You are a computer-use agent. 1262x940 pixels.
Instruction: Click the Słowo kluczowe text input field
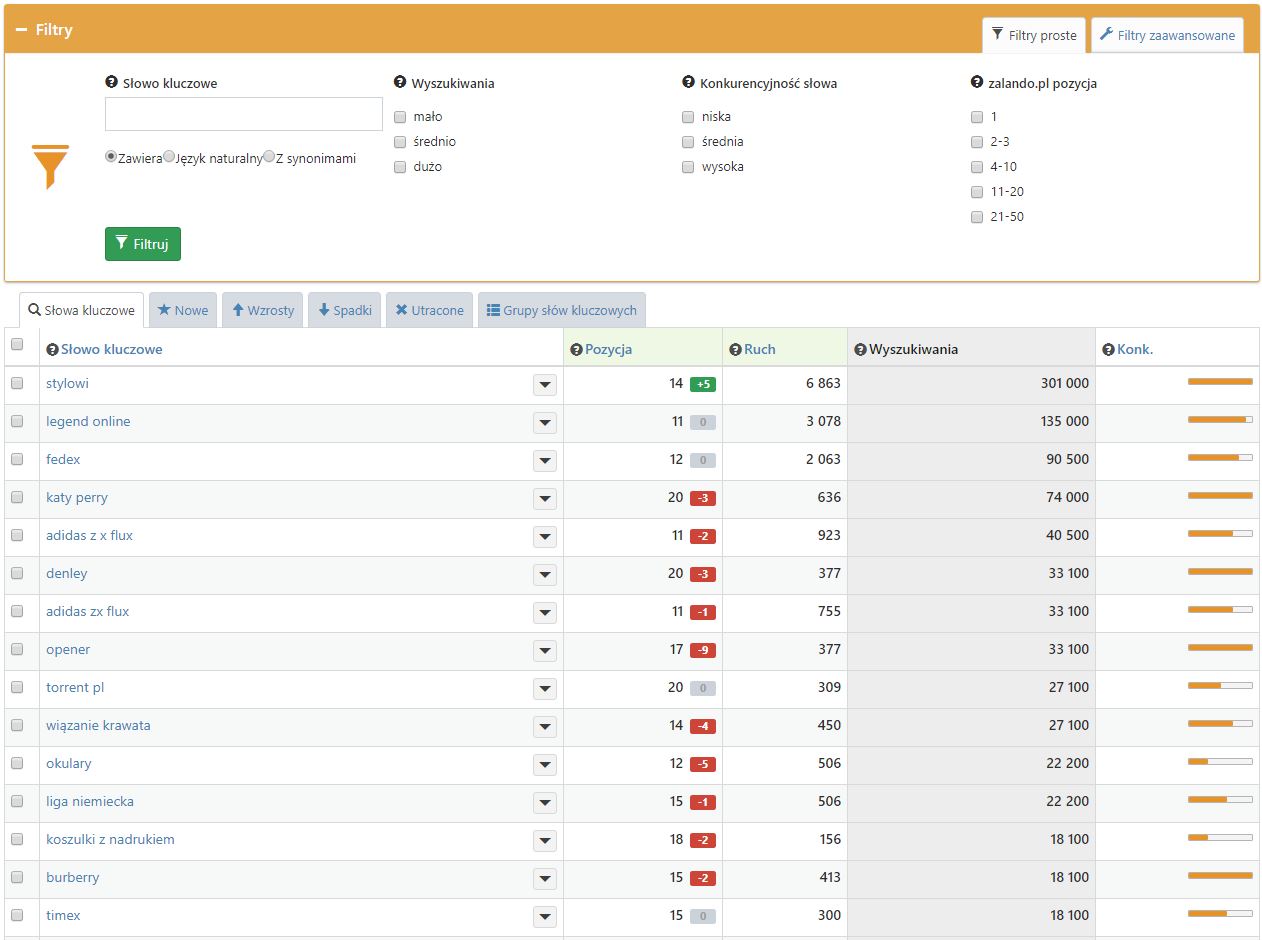pos(244,114)
